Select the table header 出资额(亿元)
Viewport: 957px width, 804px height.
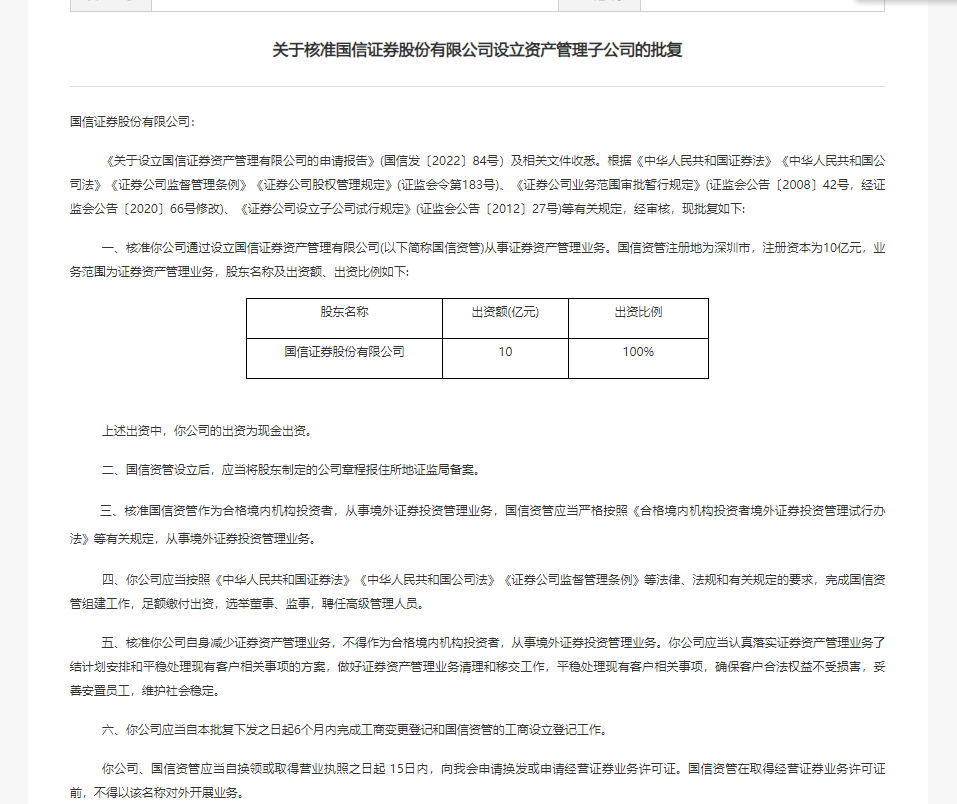pyautogui.click(x=505, y=312)
